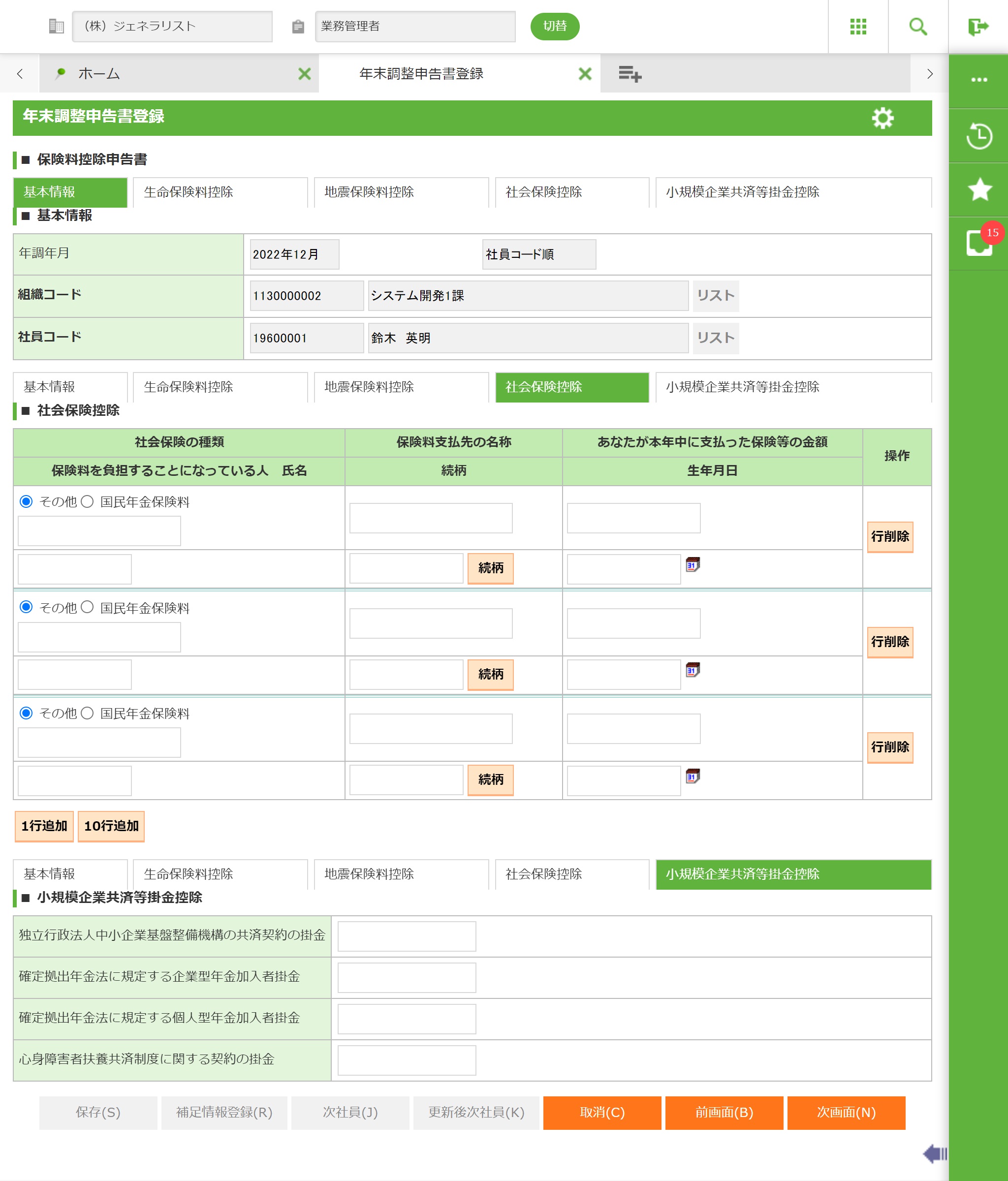The image size is (1008, 1181).
Task: Click the search magnifier icon
Action: point(917,26)
